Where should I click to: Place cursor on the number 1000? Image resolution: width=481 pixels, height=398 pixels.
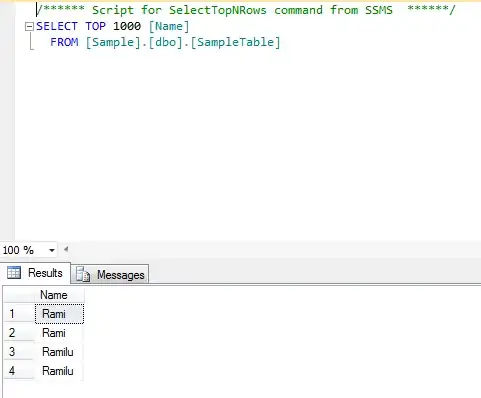(x=127, y=26)
